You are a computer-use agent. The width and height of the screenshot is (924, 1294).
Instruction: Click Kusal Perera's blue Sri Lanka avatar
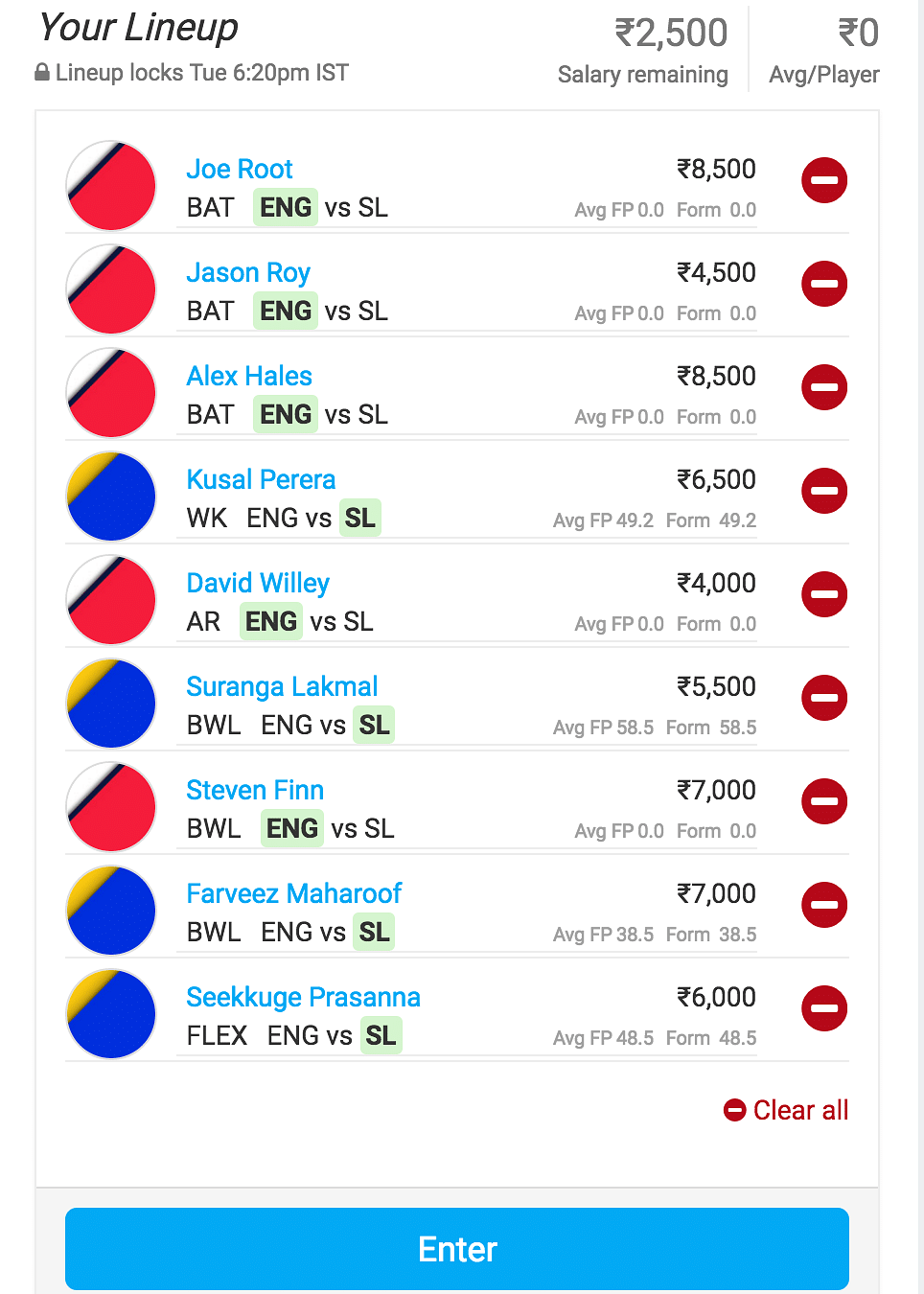pyautogui.click(x=111, y=497)
